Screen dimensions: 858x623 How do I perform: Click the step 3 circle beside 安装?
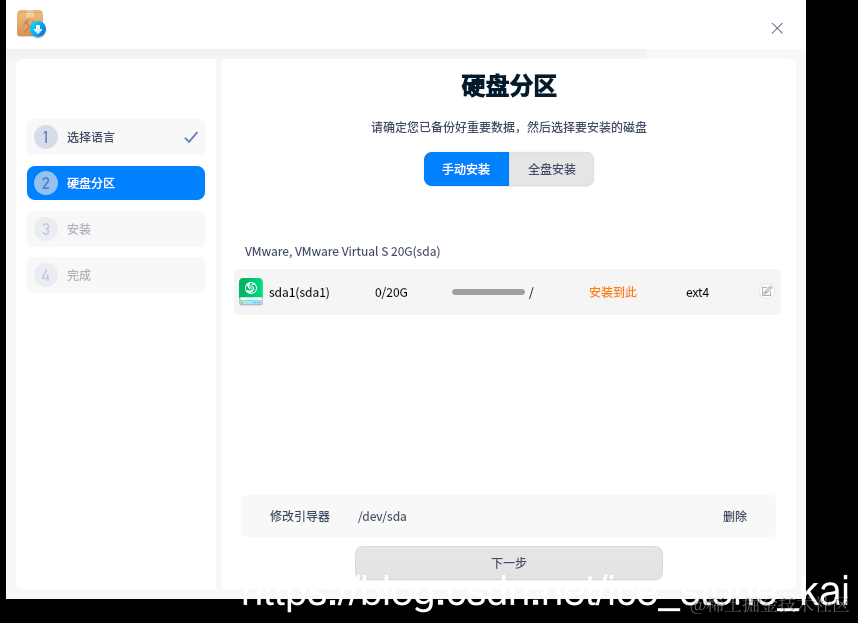[45, 229]
